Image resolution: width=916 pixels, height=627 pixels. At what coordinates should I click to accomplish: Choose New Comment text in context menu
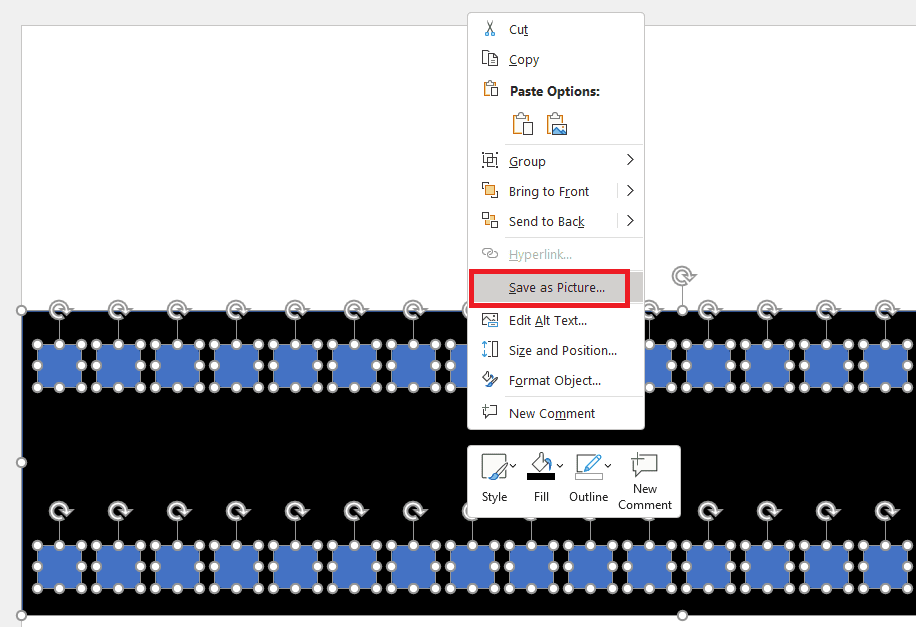[551, 414]
